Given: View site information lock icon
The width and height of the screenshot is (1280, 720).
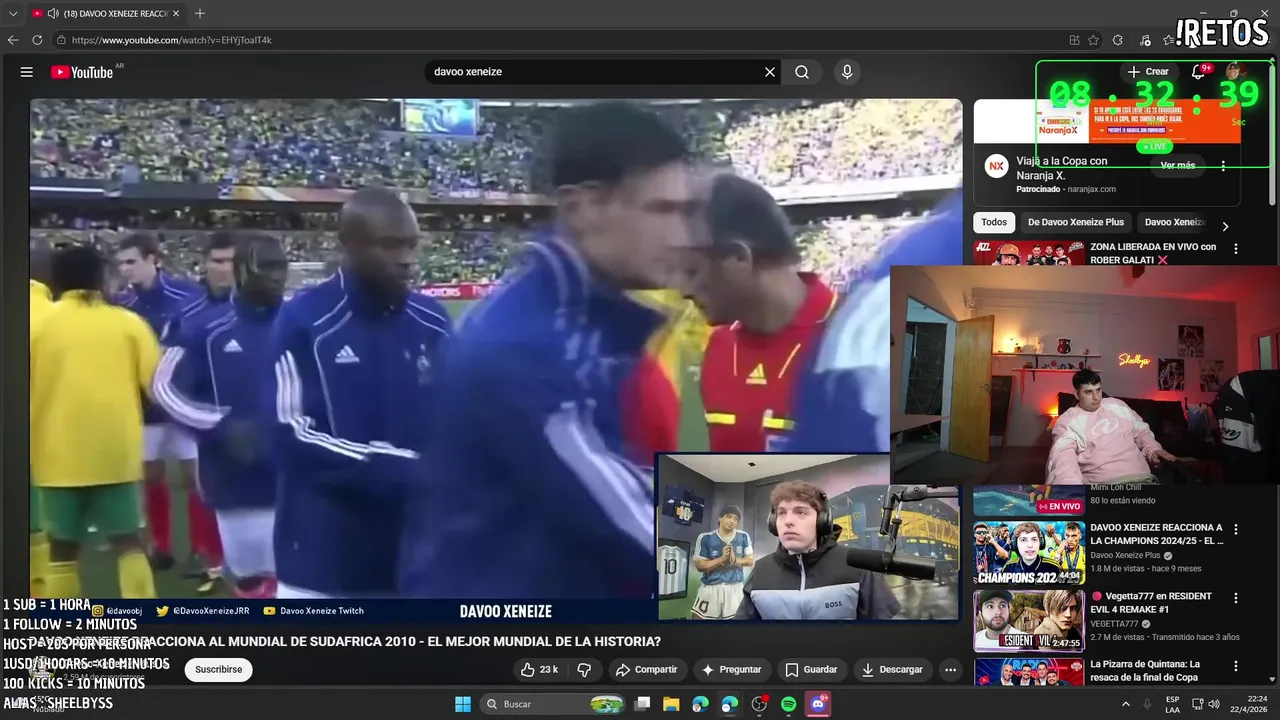Looking at the screenshot, I should click(x=61, y=40).
